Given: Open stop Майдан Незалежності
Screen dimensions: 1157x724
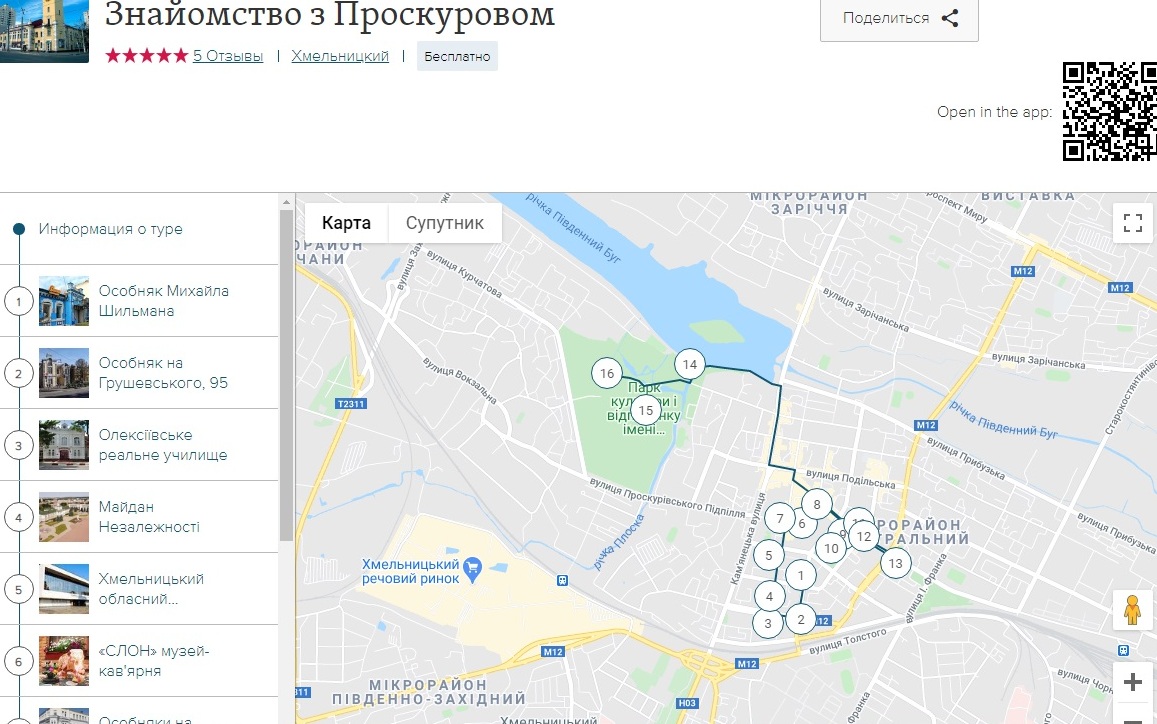Looking at the screenshot, I should pos(139,517).
